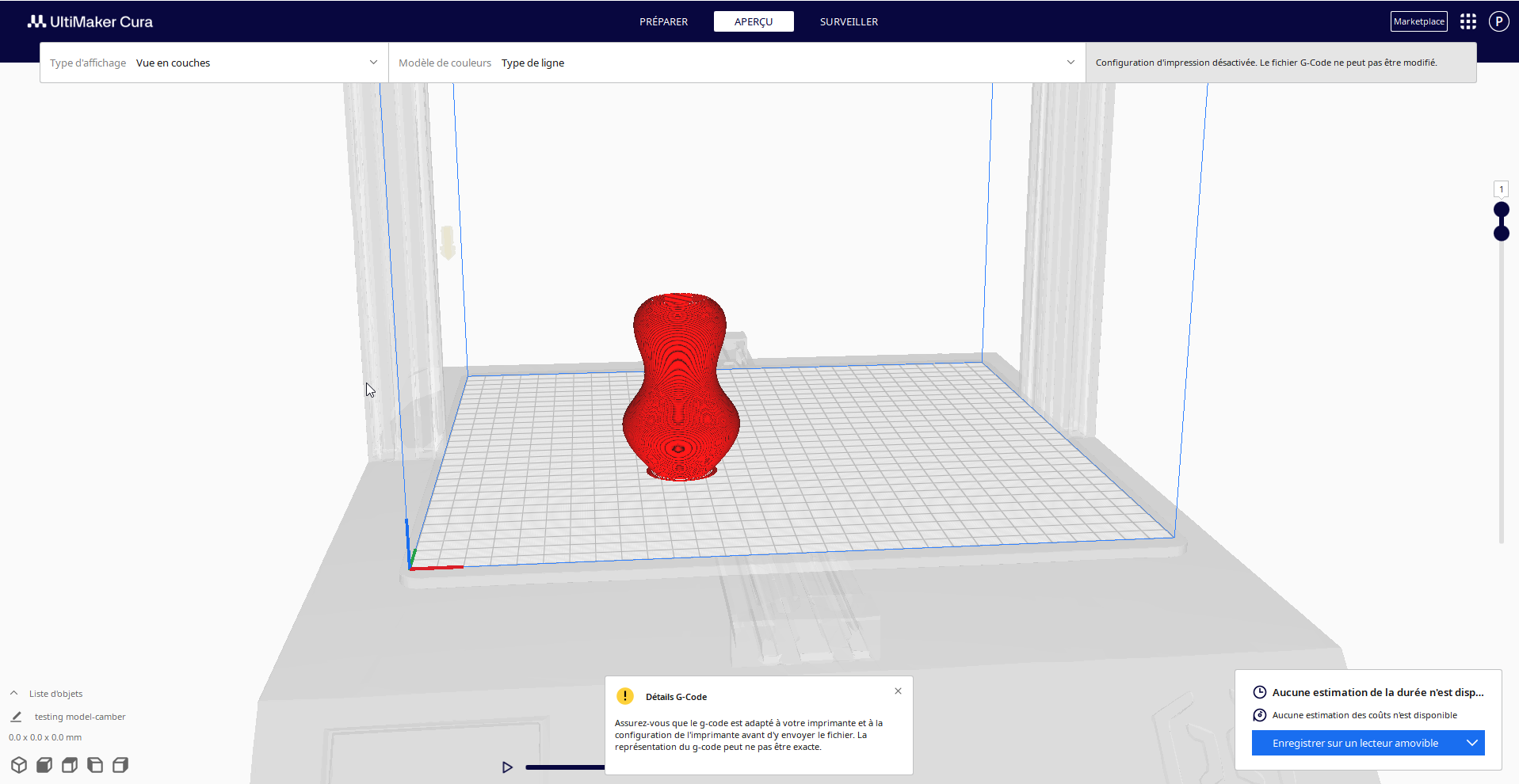
Task: Open the user account P avatar
Action: (x=1498, y=21)
